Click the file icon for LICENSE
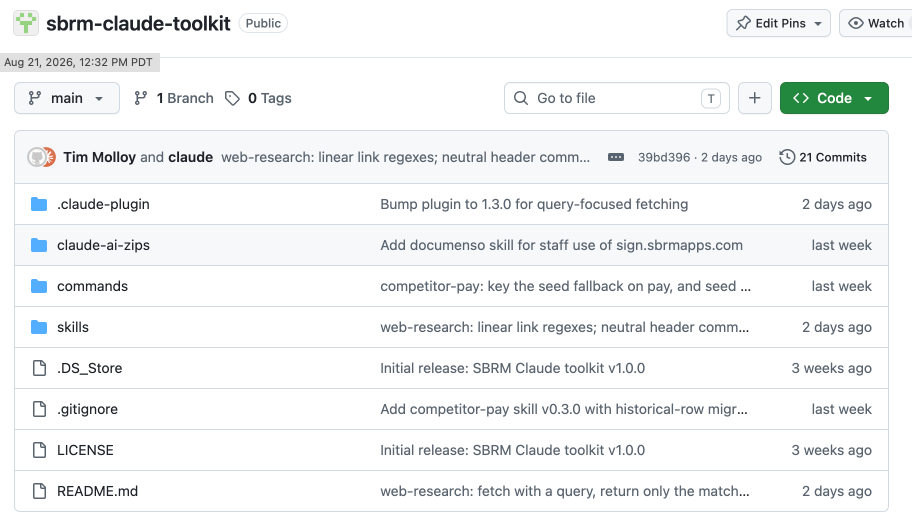The width and height of the screenshot is (912, 525). (39, 450)
